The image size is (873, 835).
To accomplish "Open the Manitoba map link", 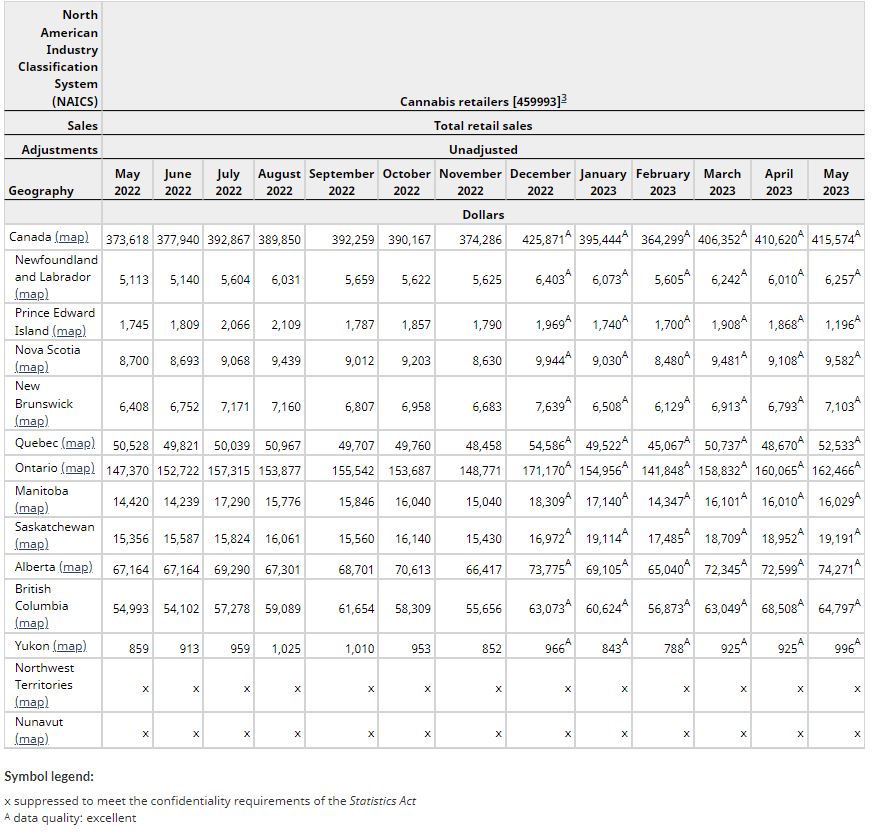I will [32, 508].
